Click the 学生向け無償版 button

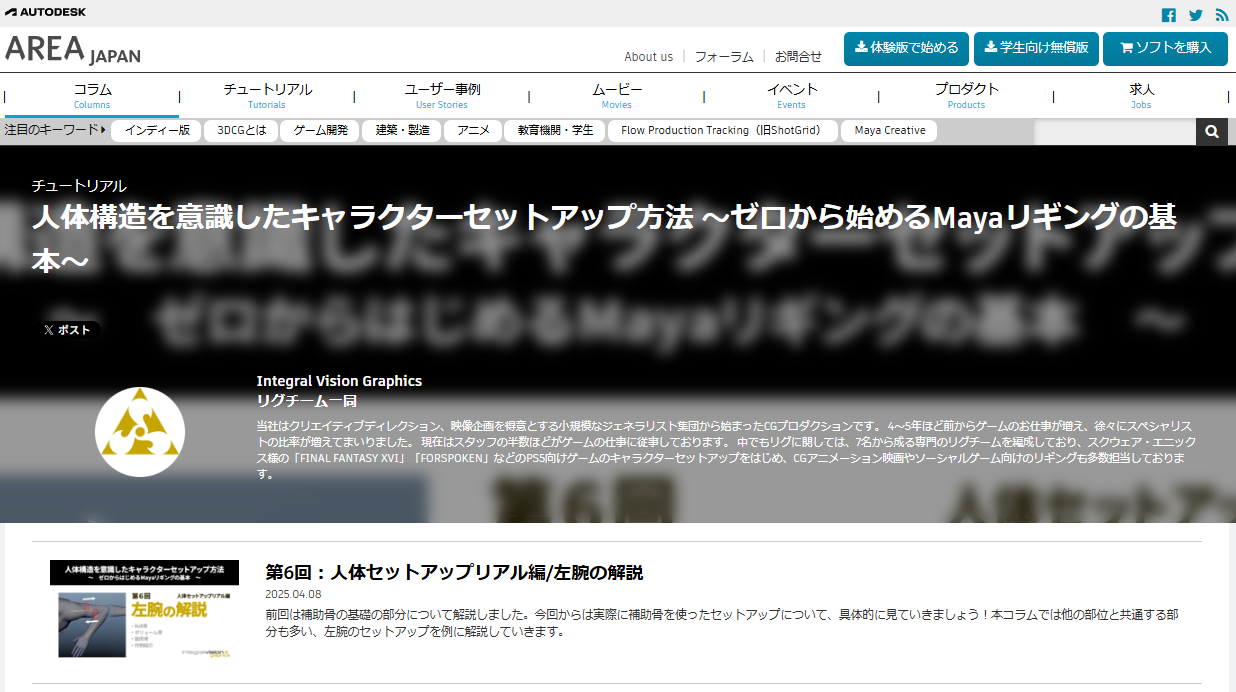pos(1036,48)
